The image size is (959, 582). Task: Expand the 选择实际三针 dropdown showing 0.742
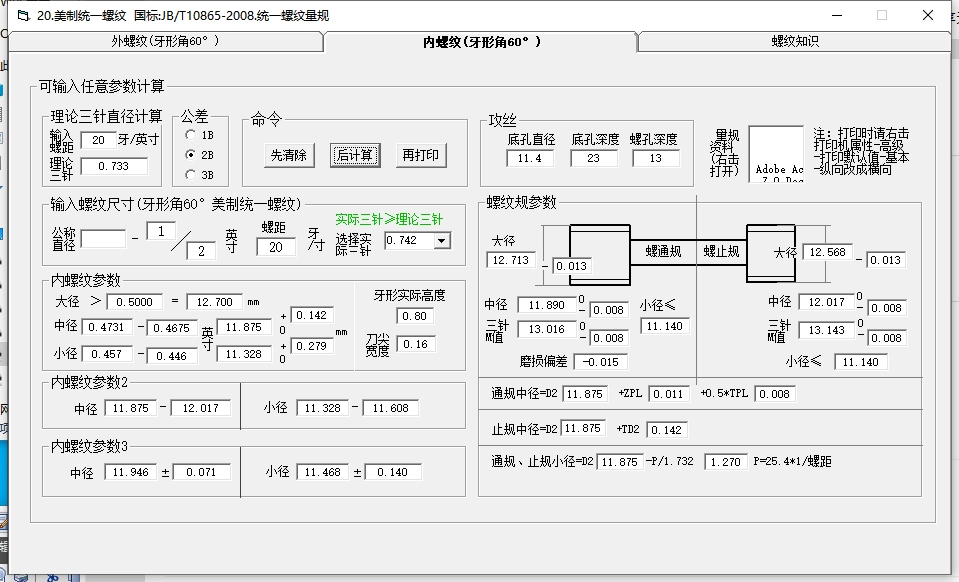(x=441, y=241)
